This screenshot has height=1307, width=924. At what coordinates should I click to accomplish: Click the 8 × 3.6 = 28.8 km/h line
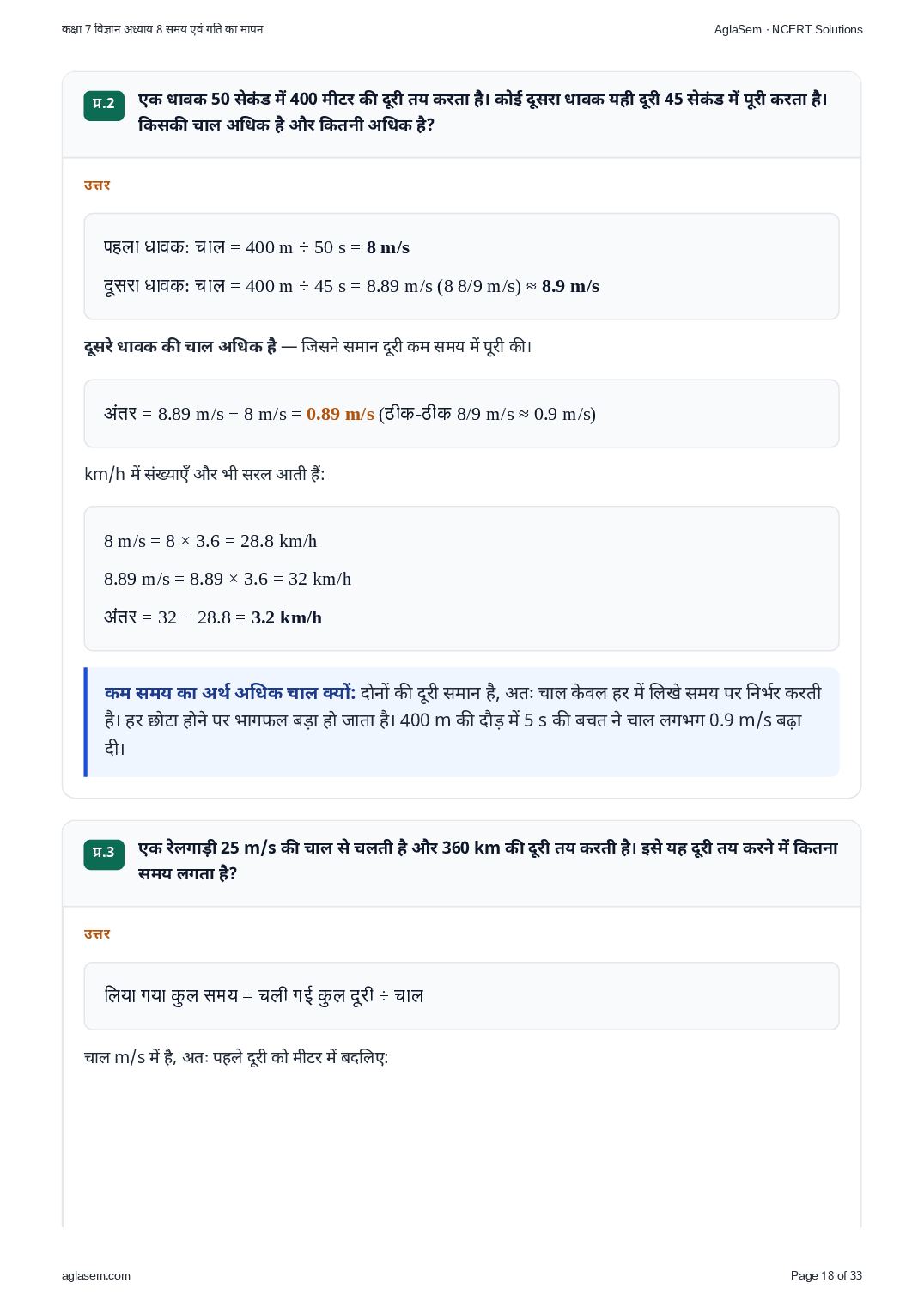click(210, 541)
